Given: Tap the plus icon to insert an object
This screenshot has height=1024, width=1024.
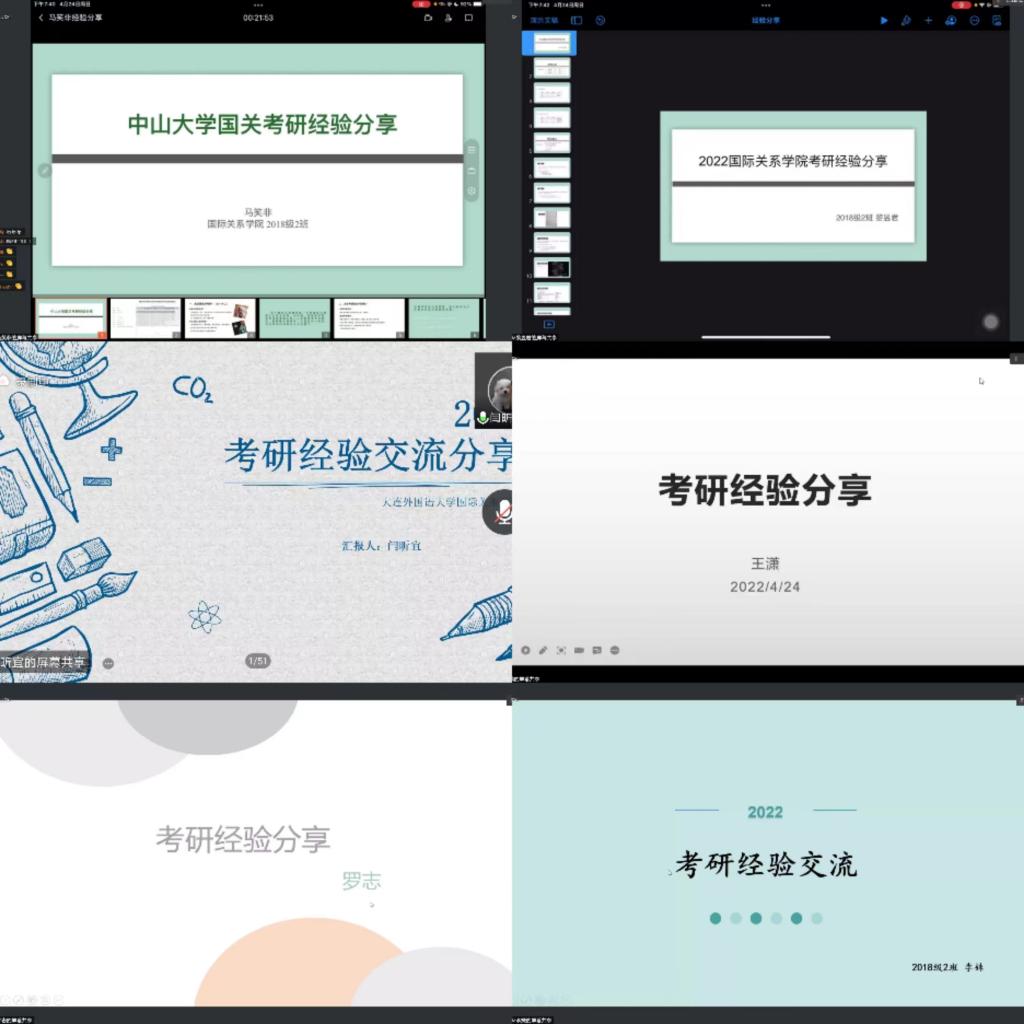Looking at the screenshot, I should [x=928, y=20].
